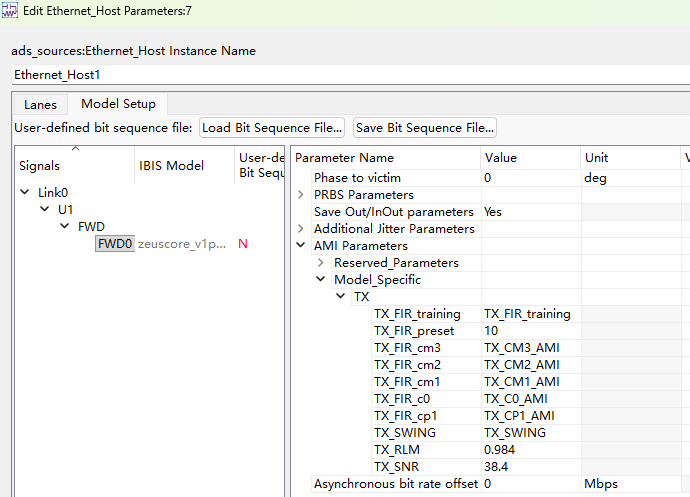Click the deg unit cell
690x497 pixels.
[631, 178]
